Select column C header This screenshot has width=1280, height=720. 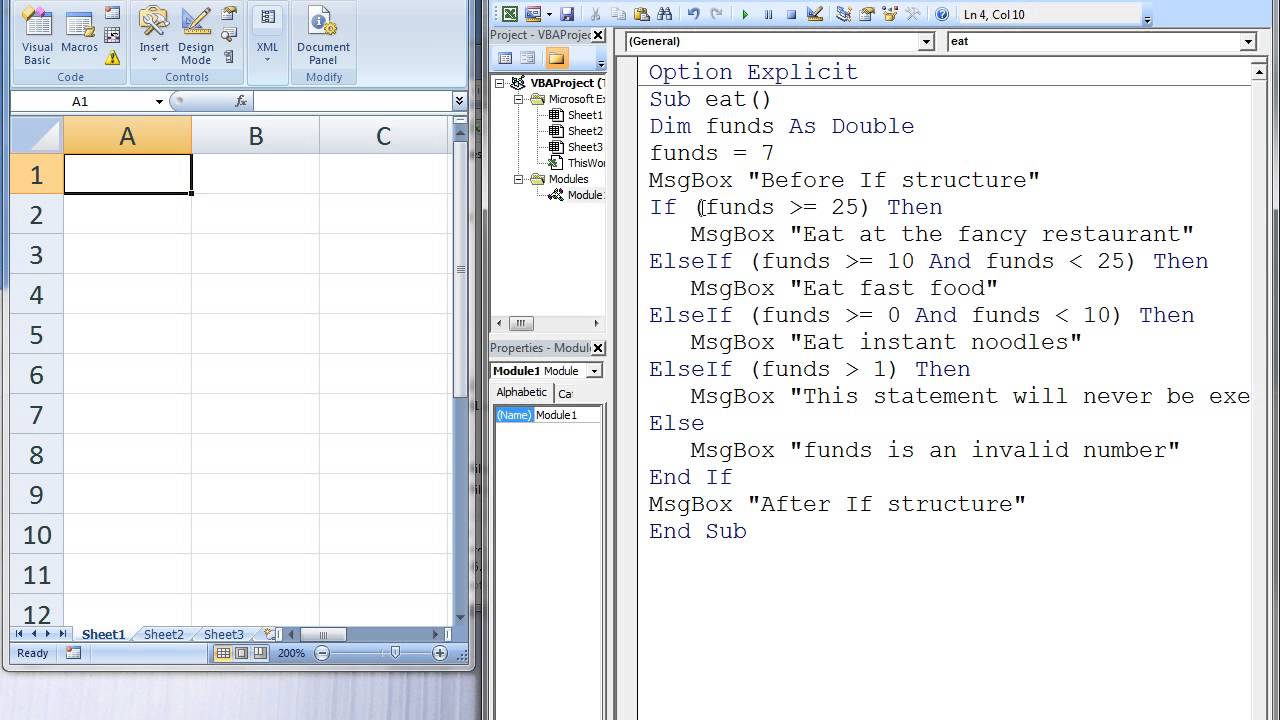pyautogui.click(x=383, y=136)
